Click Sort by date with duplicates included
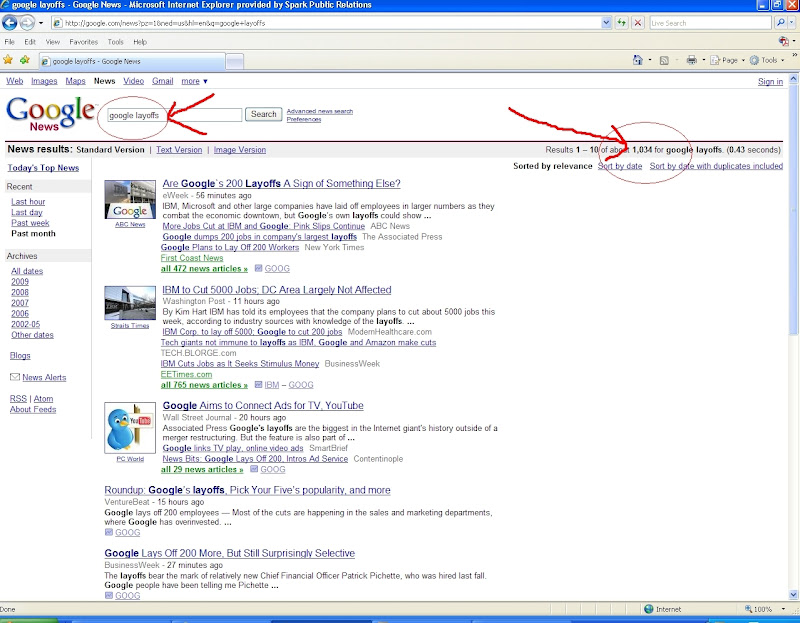This screenshot has height=623, width=800. click(716, 166)
